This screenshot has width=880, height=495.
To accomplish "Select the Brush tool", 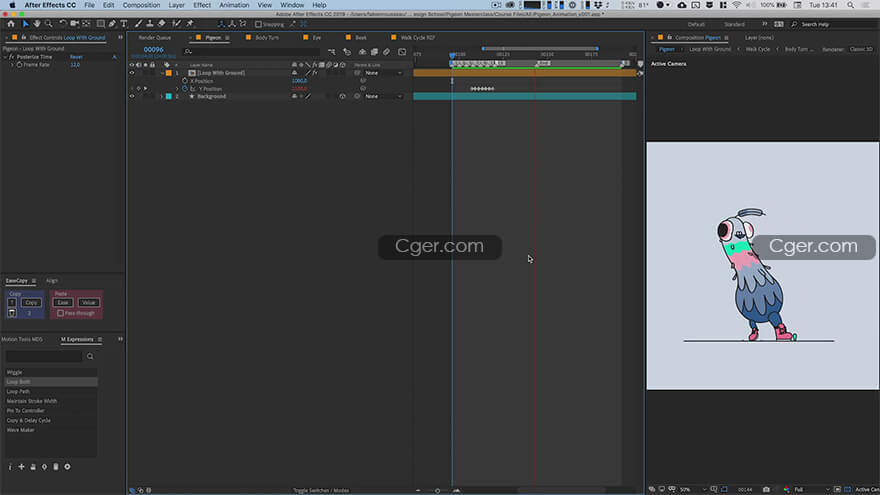I will [138, 24].
